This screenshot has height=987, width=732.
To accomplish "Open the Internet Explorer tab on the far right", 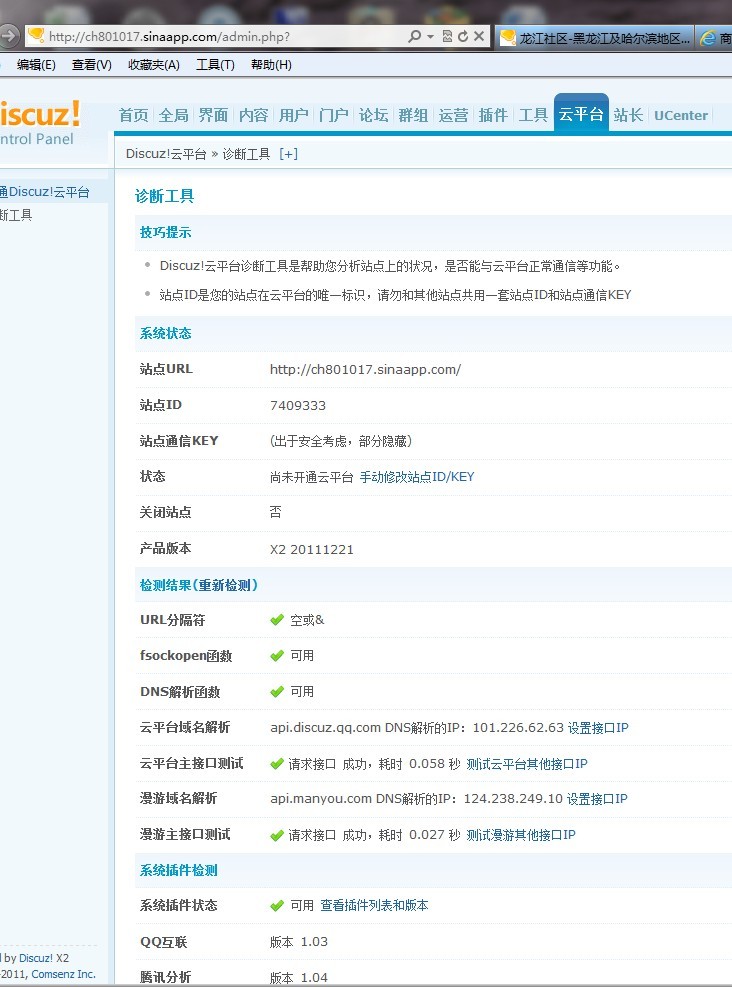I will (715, 38).
